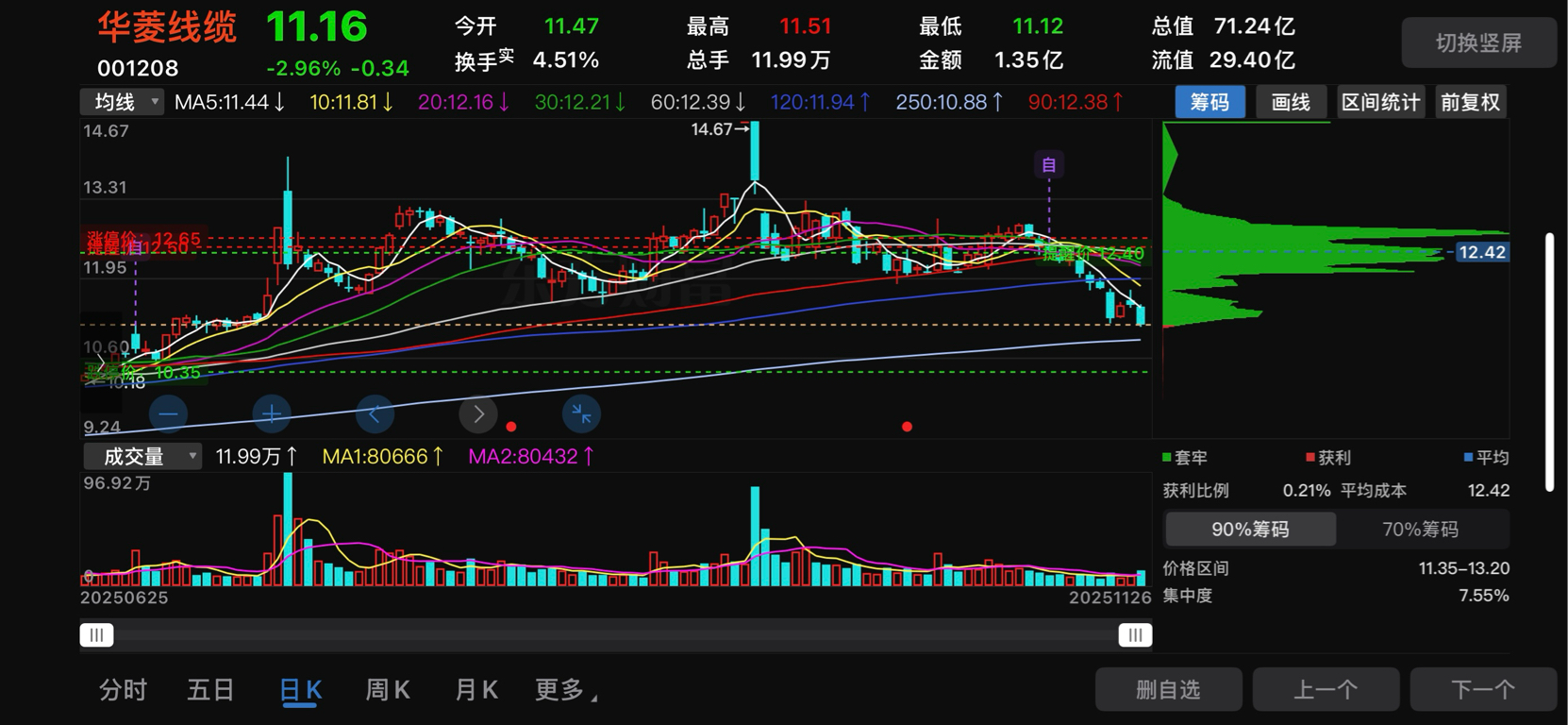Tap the 套牢 legend entry
The image size is (1568, 725).
(x=1185, y=458)
